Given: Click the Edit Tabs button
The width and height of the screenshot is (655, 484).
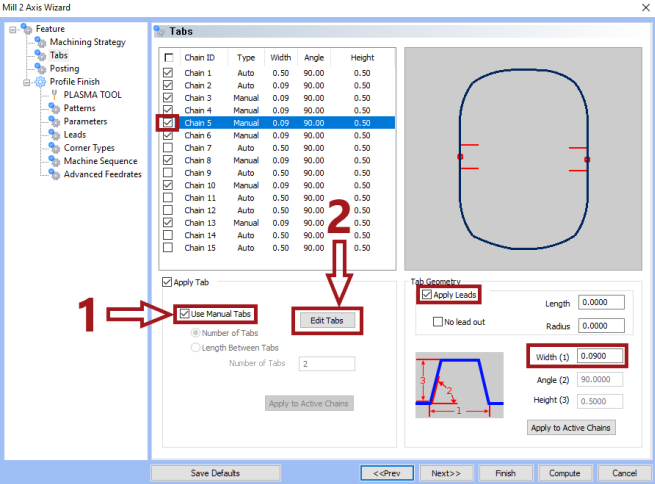Looking at the screenshot, I should pyautogui.click(x=327, y=321).
